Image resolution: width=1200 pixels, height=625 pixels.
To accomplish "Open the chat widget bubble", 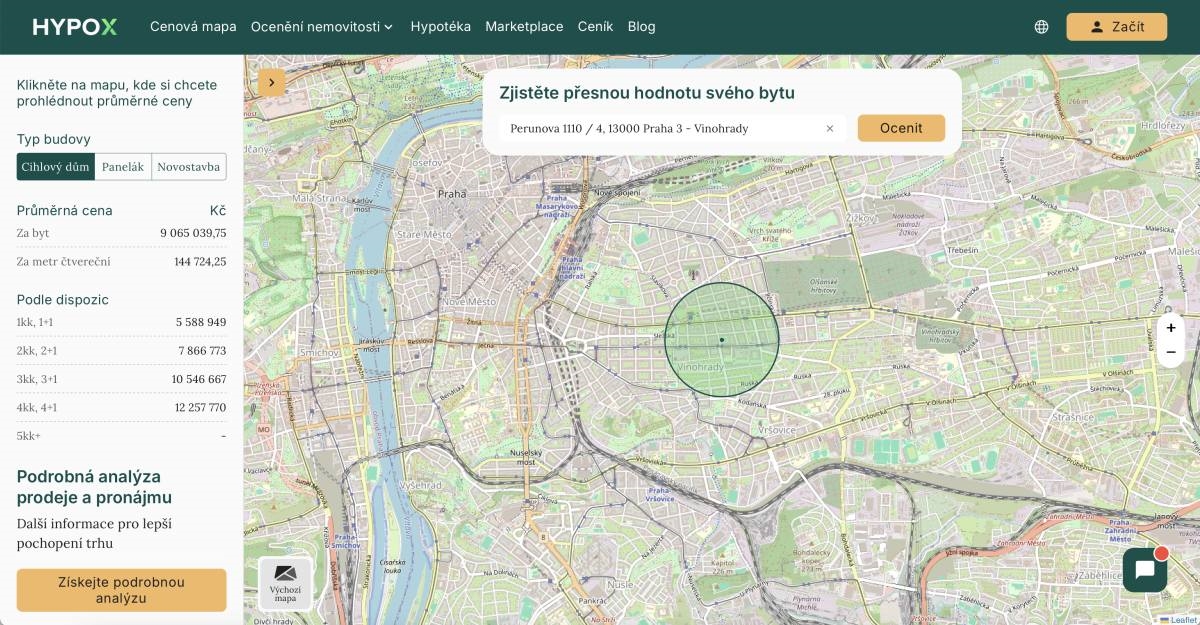I will tap(1145, 571).
